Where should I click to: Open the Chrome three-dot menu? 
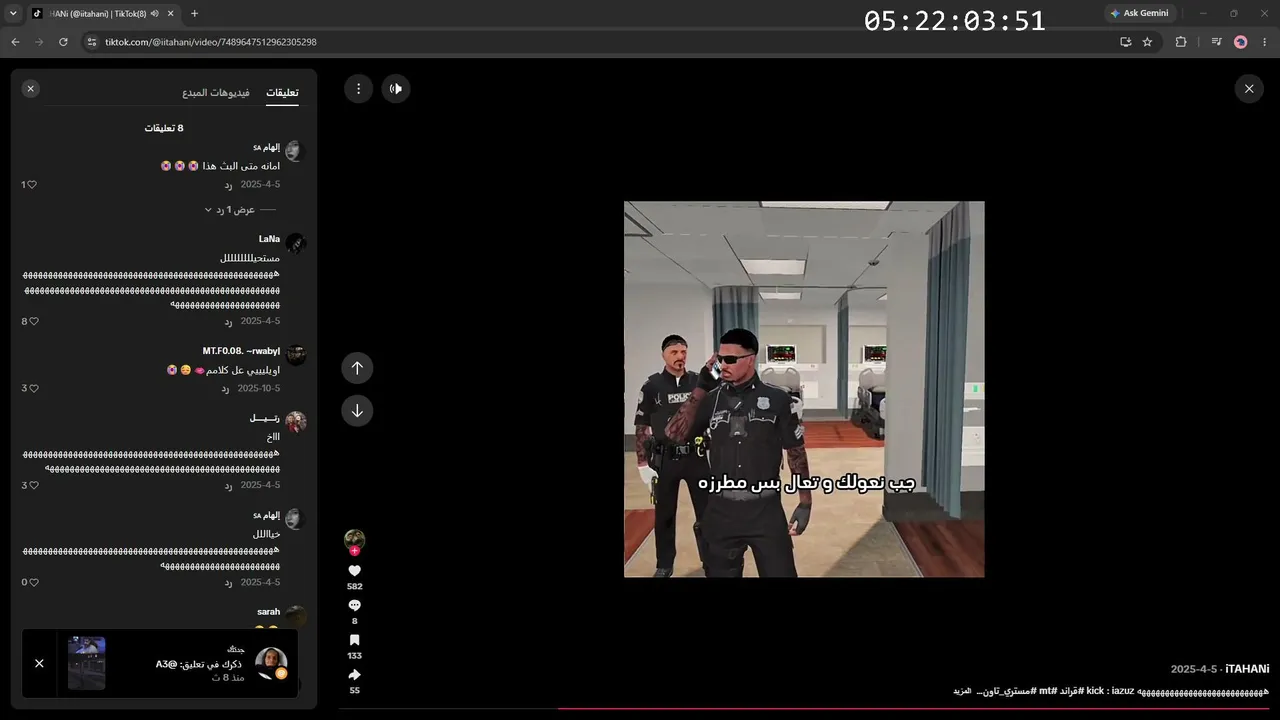1265,42
